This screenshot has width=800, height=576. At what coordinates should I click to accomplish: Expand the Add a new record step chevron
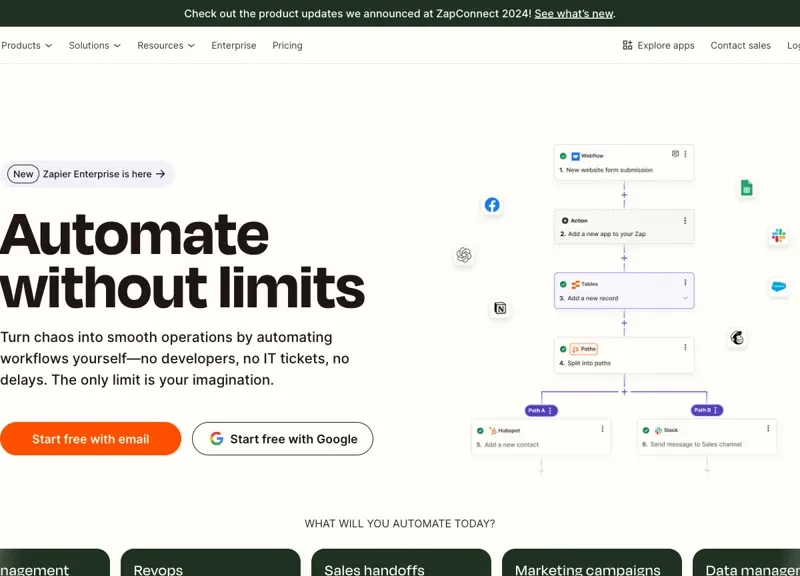[685, 298]
